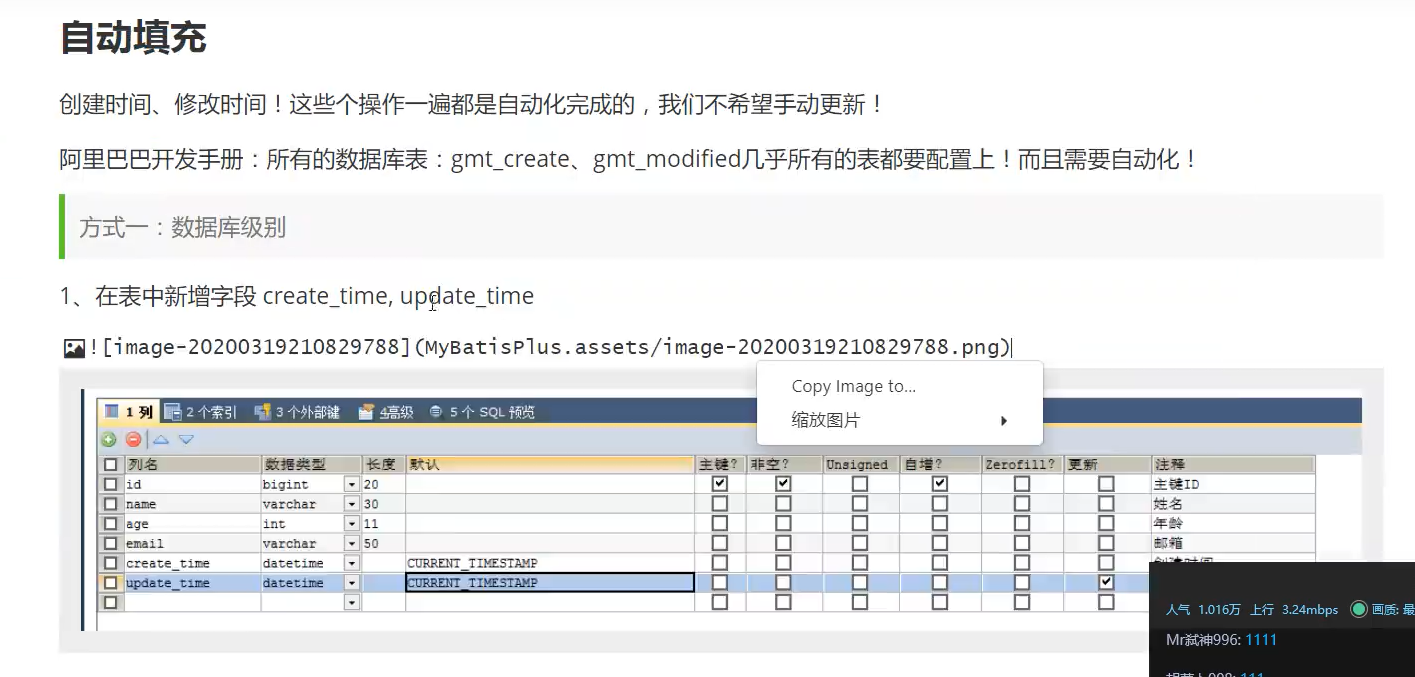
Task: Tick the row checkbox beside create_time
Action: coord(110,563)
